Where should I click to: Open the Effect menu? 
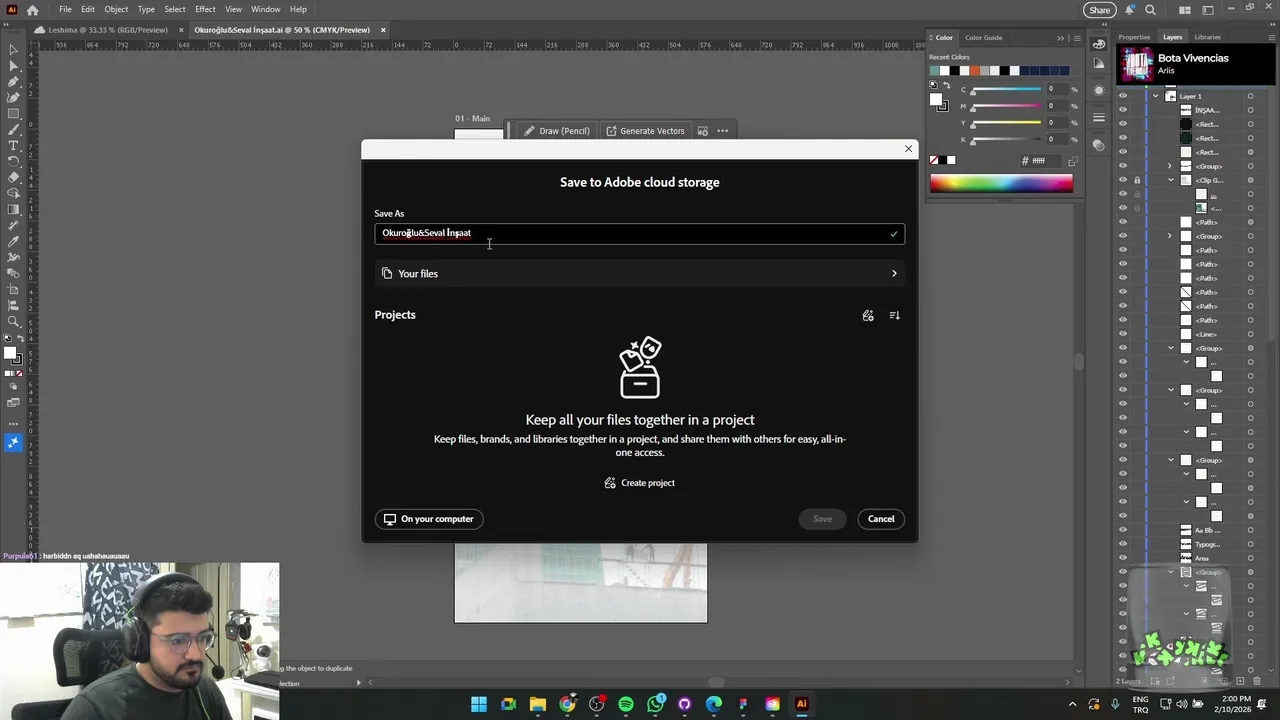tap(205, 9)
